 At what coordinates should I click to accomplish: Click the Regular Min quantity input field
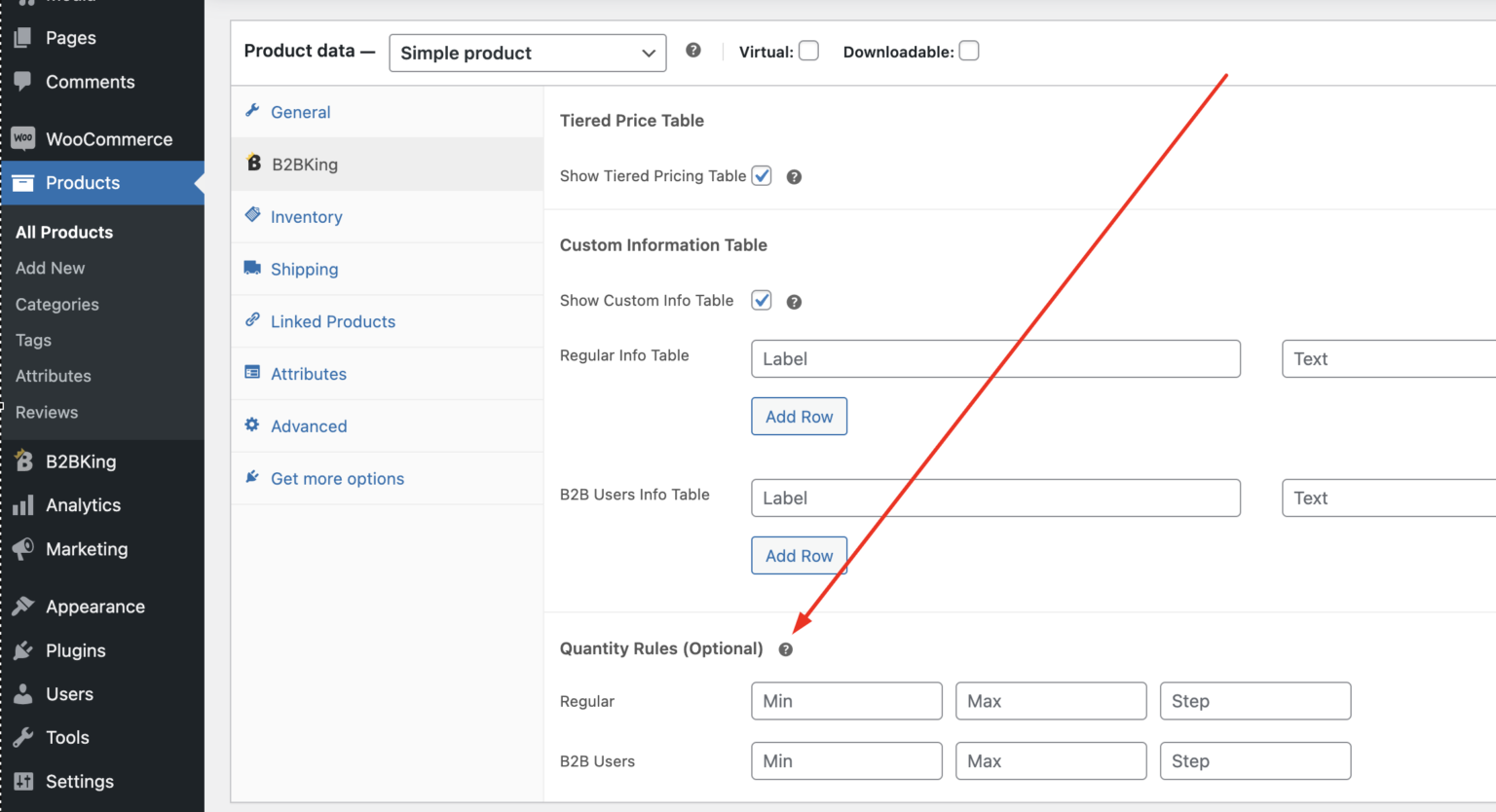click(x=845, y=700)
